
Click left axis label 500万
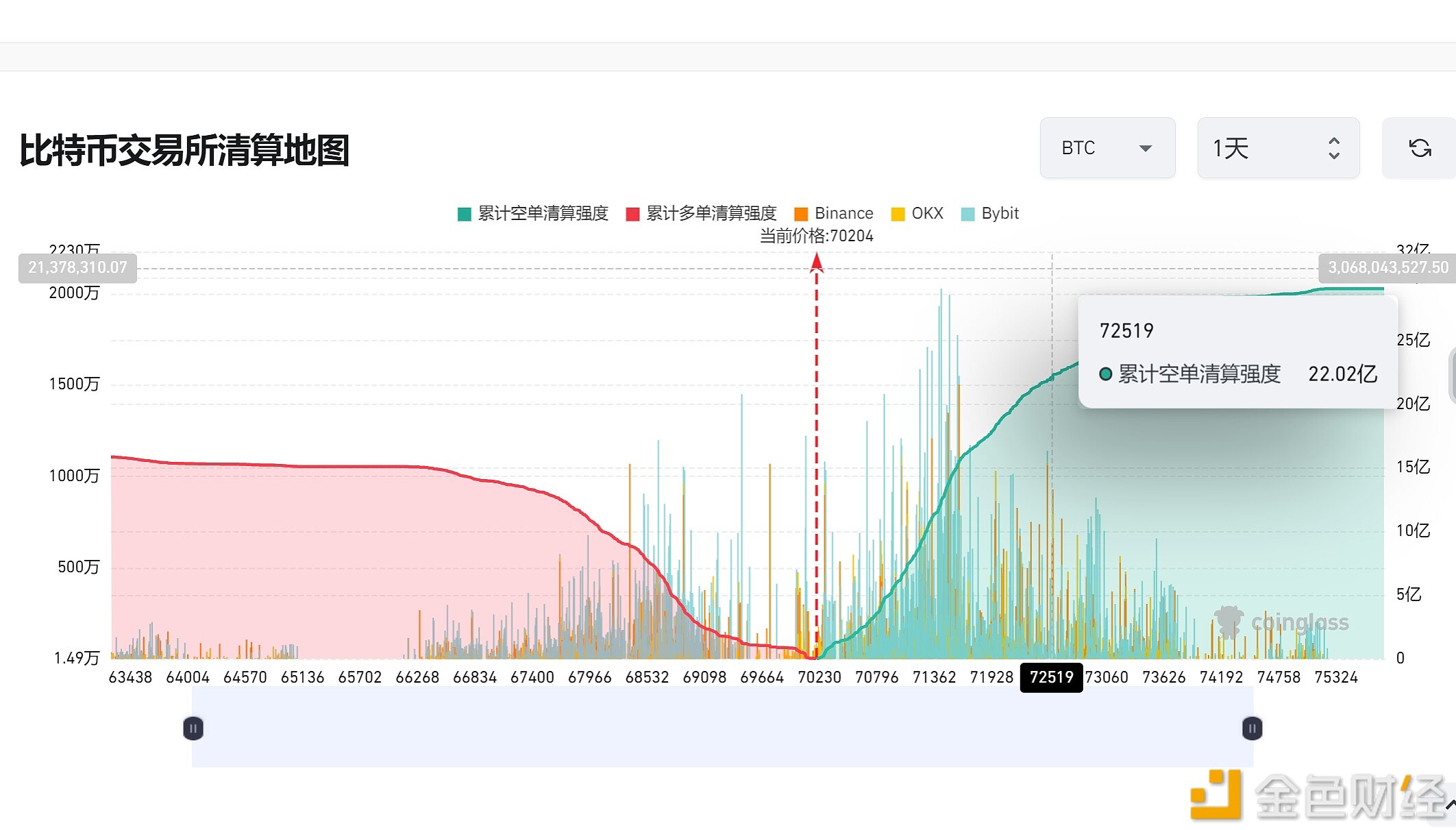click(x=78, y=567)
